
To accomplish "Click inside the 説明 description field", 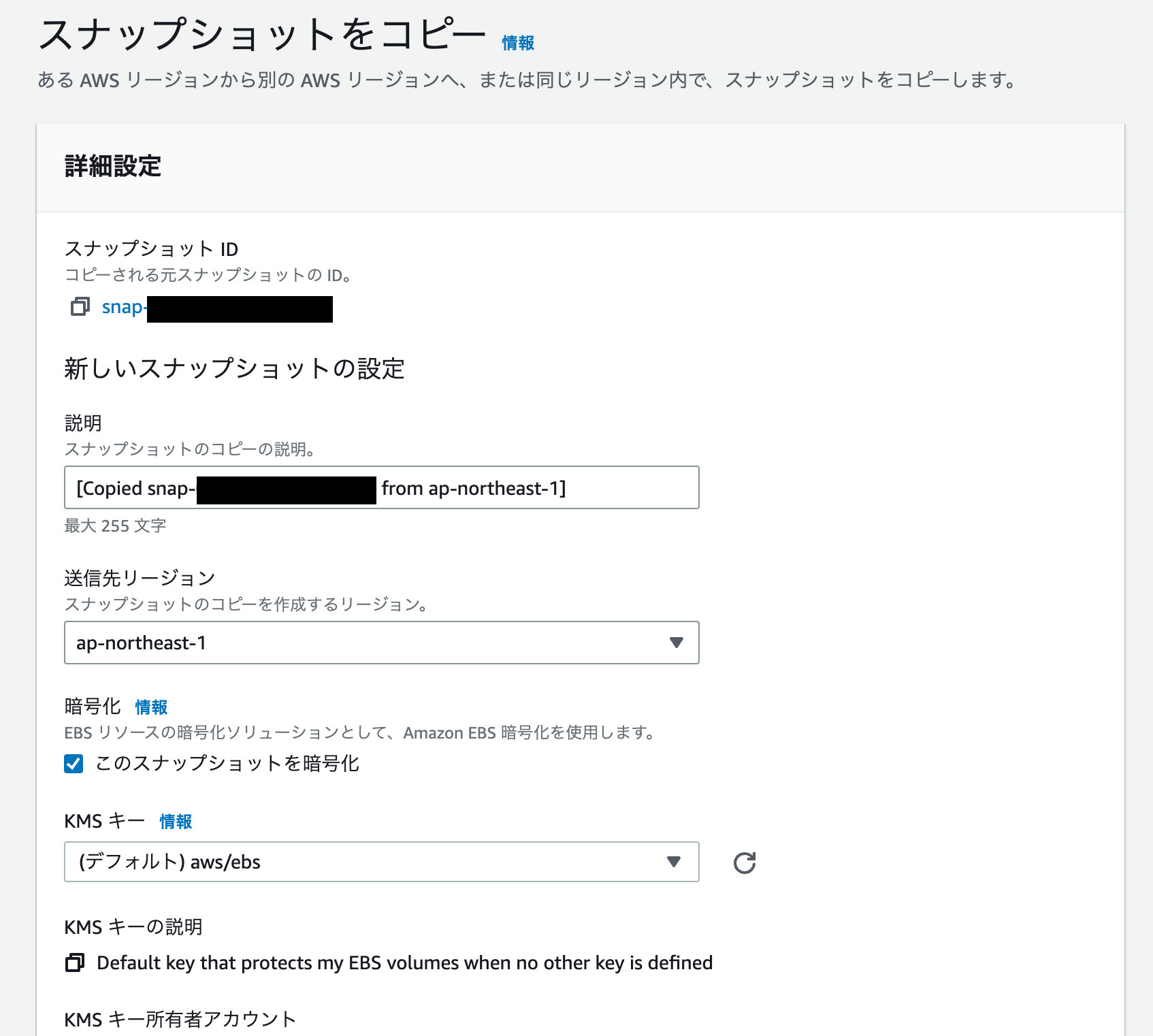I will pyautogui.click(x=381, y=487).
